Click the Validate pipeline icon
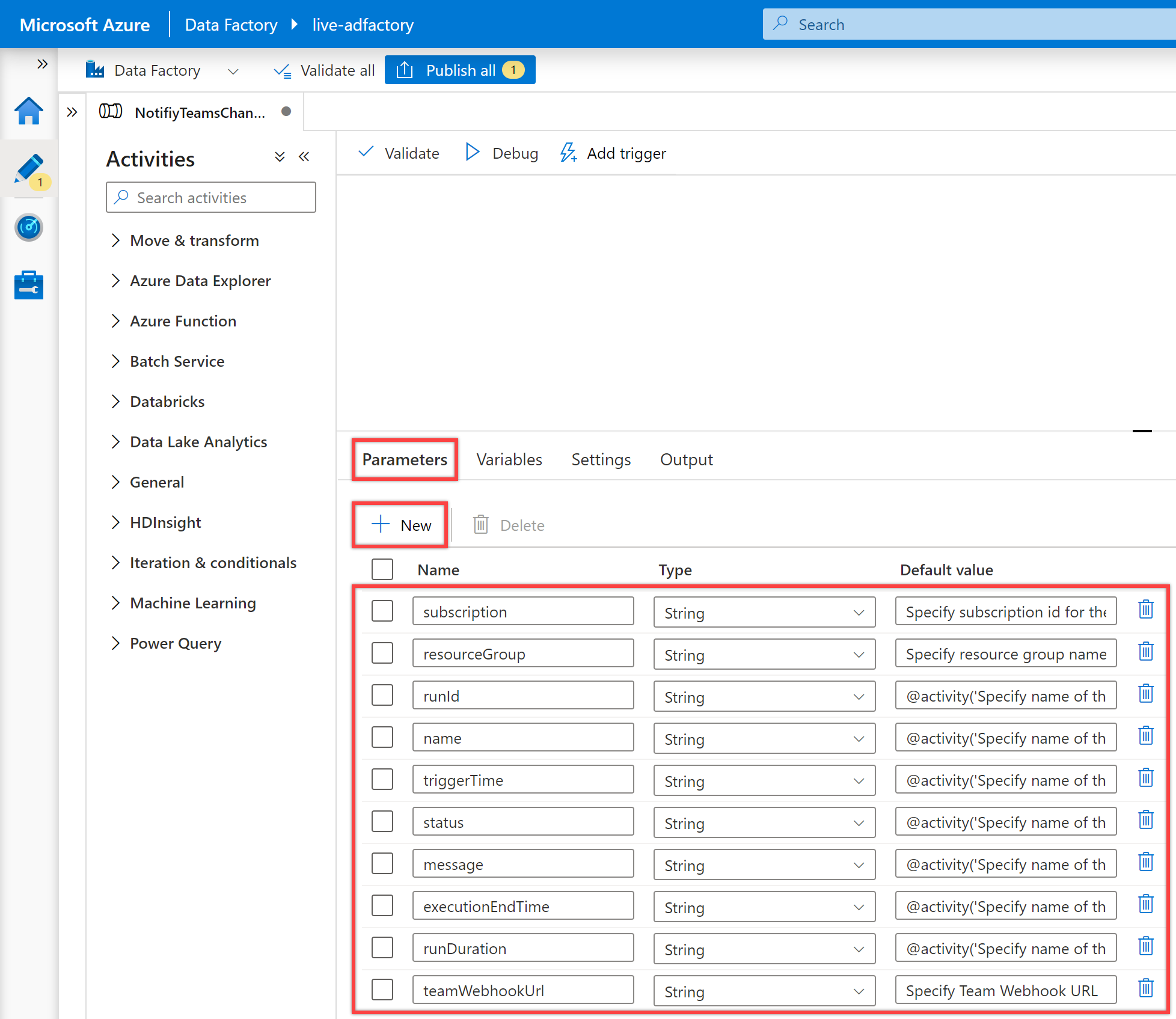The image size is (1176, 1019). pyautogui.click(x=399, y=154)
